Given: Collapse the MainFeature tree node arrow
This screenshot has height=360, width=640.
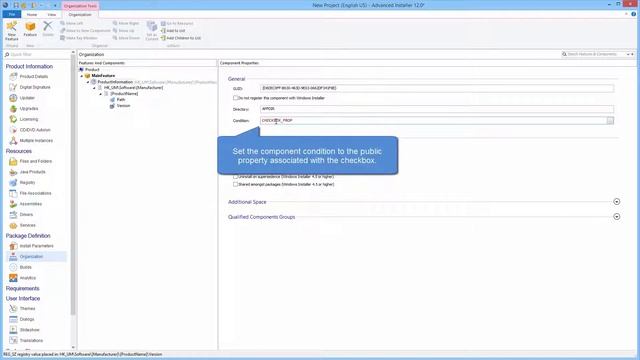Looking at the screenshot, I should [82, 76].
